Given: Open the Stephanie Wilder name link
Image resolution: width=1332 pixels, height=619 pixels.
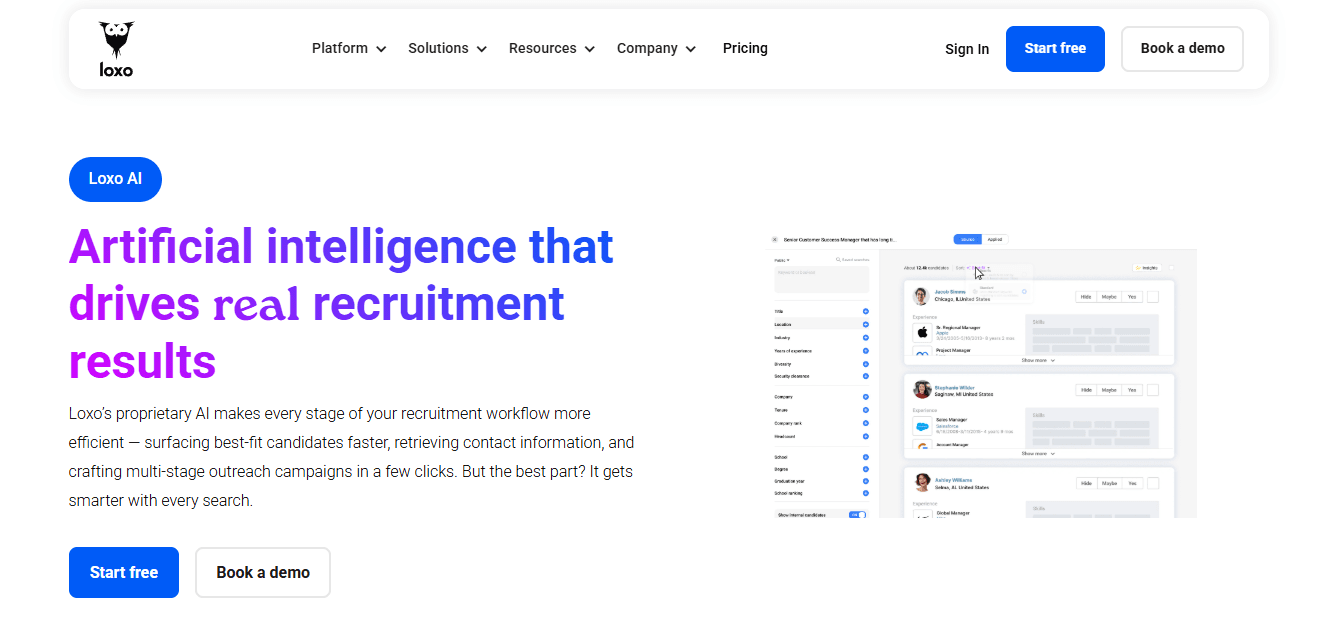Looking at the screenshot, I should tap(955, 387).
